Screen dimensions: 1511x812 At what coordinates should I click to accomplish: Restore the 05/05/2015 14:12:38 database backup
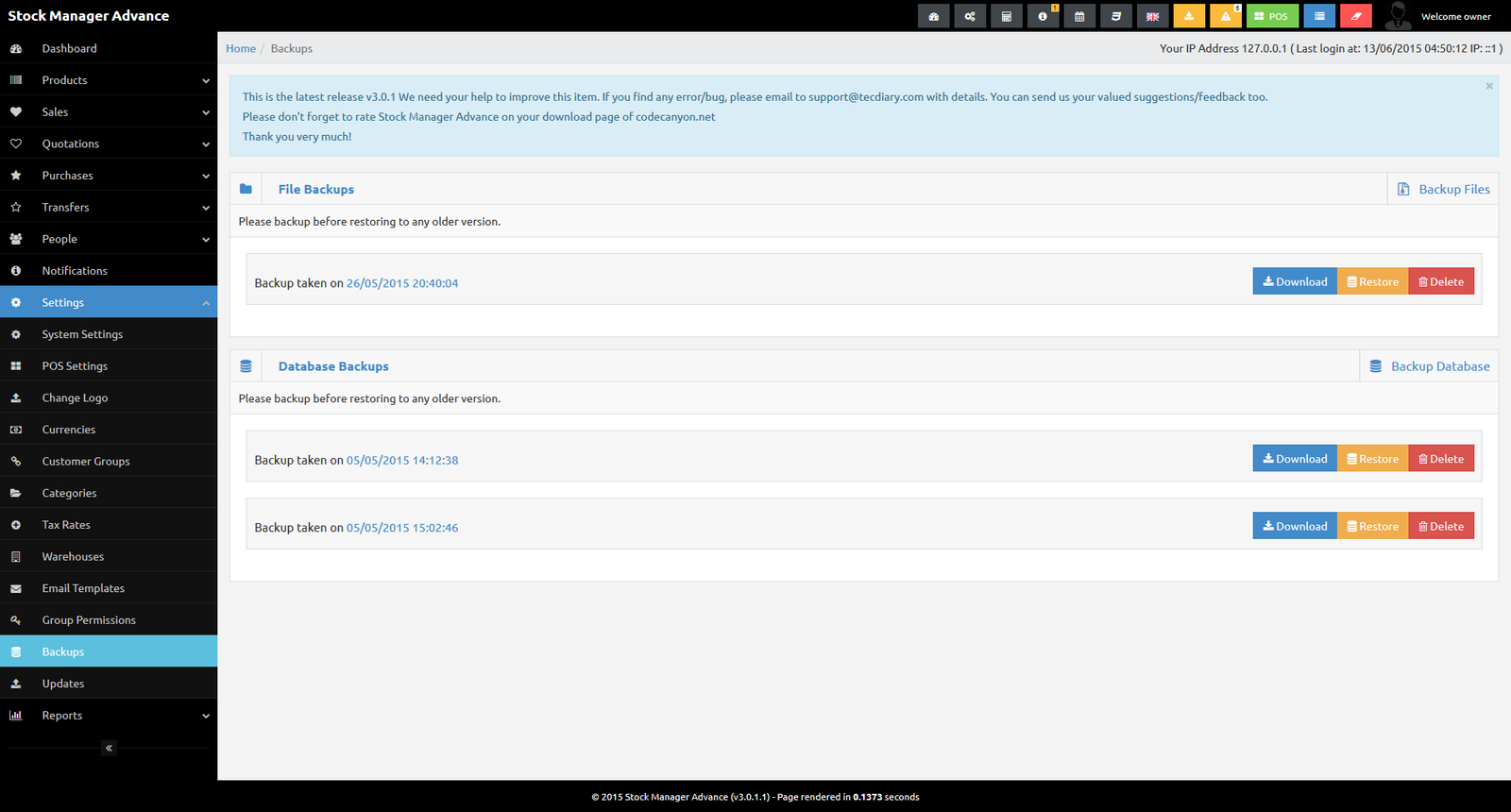[1372, 460]
